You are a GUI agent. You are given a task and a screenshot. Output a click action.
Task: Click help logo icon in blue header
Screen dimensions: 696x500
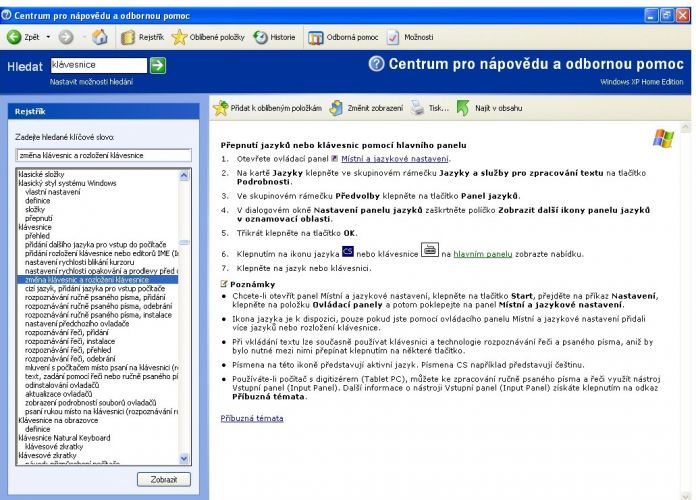click(x=376, y=64)
